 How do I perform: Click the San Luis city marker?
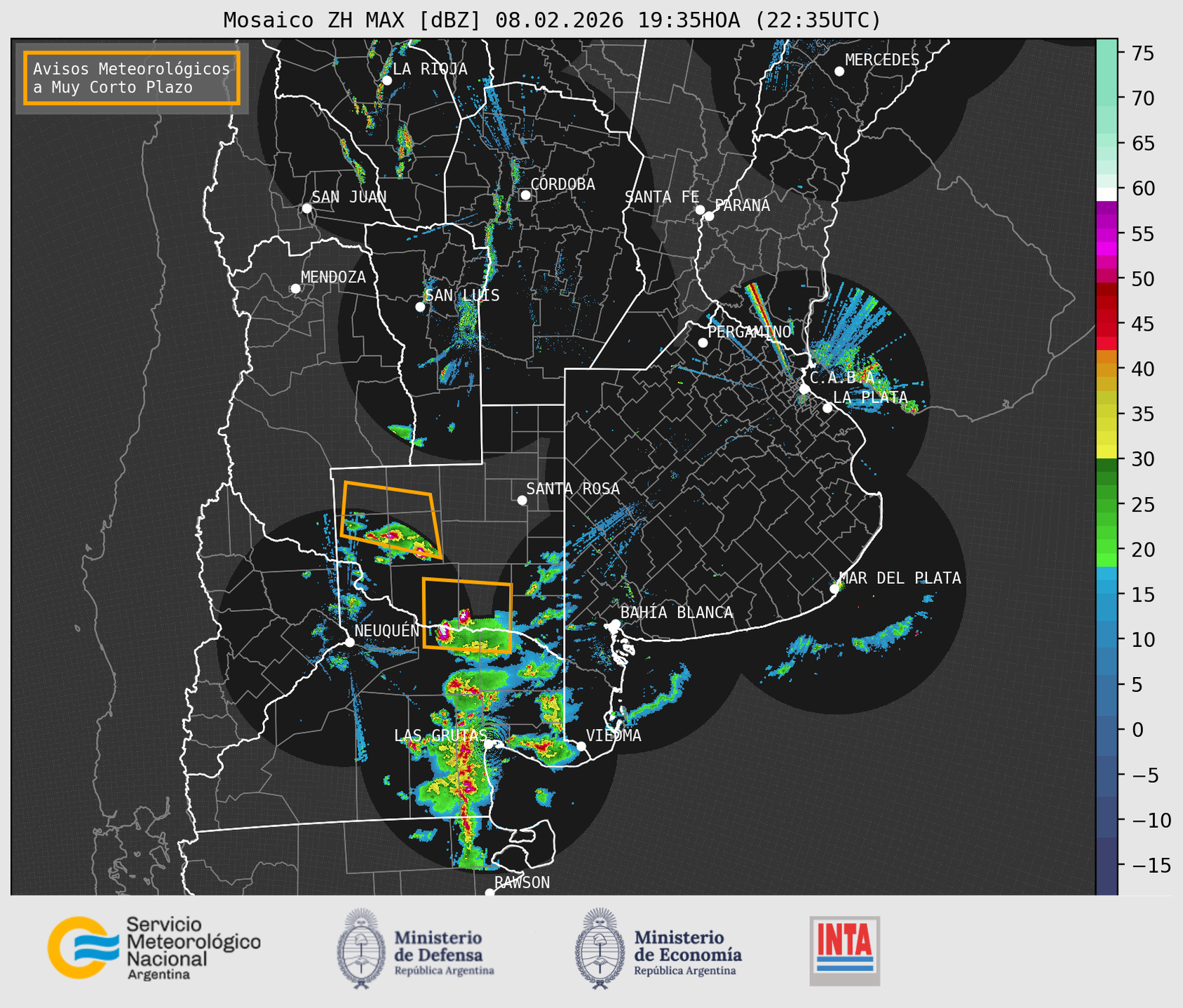tap(420, 307)
